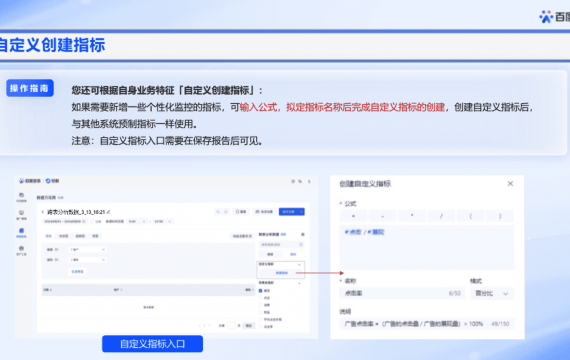Image resolution: width=570 pixels, height=360 pixels.
Task: Go to the next page in pagination
Action: coord(209,325)
